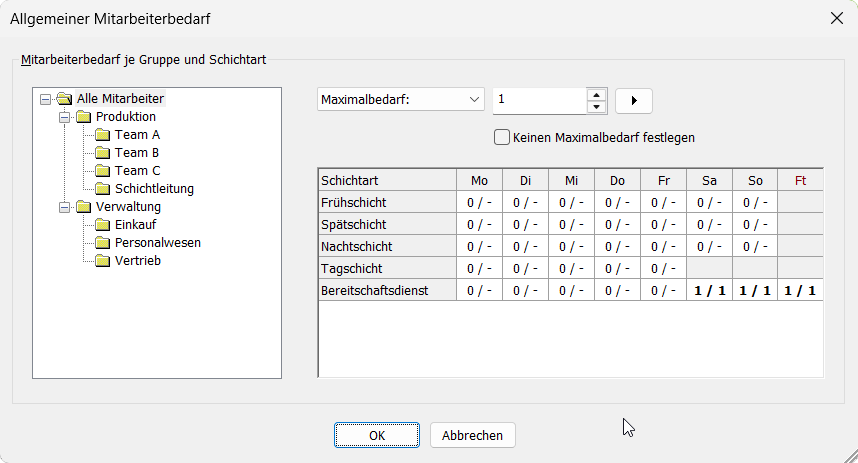Screen dimensions: 858x463
Task: Click Spätschicht Mi cell
Action: 571,224
